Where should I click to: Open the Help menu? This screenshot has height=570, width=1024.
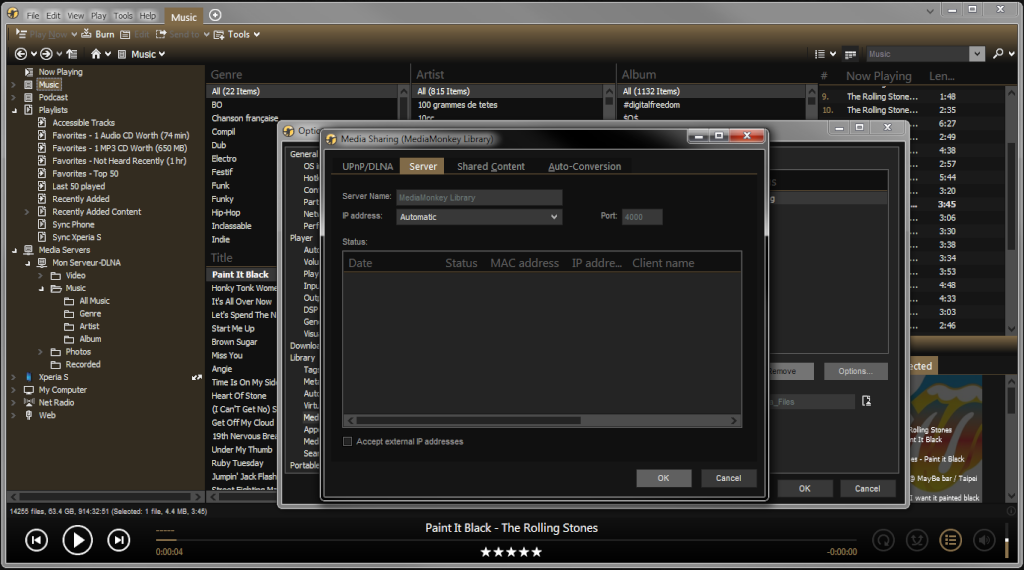(148, 15)
